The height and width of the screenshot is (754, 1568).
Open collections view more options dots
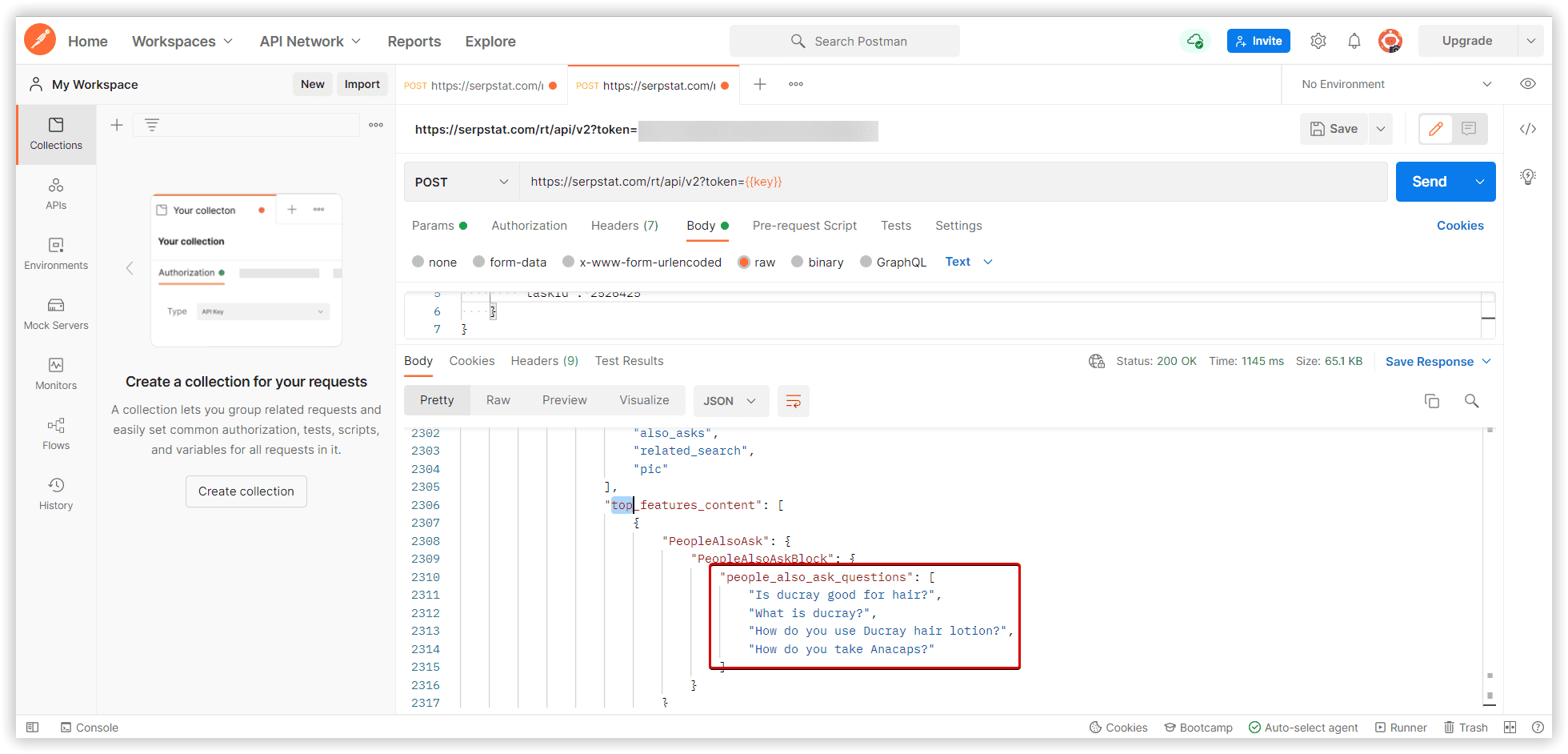[x=376, y=125]
